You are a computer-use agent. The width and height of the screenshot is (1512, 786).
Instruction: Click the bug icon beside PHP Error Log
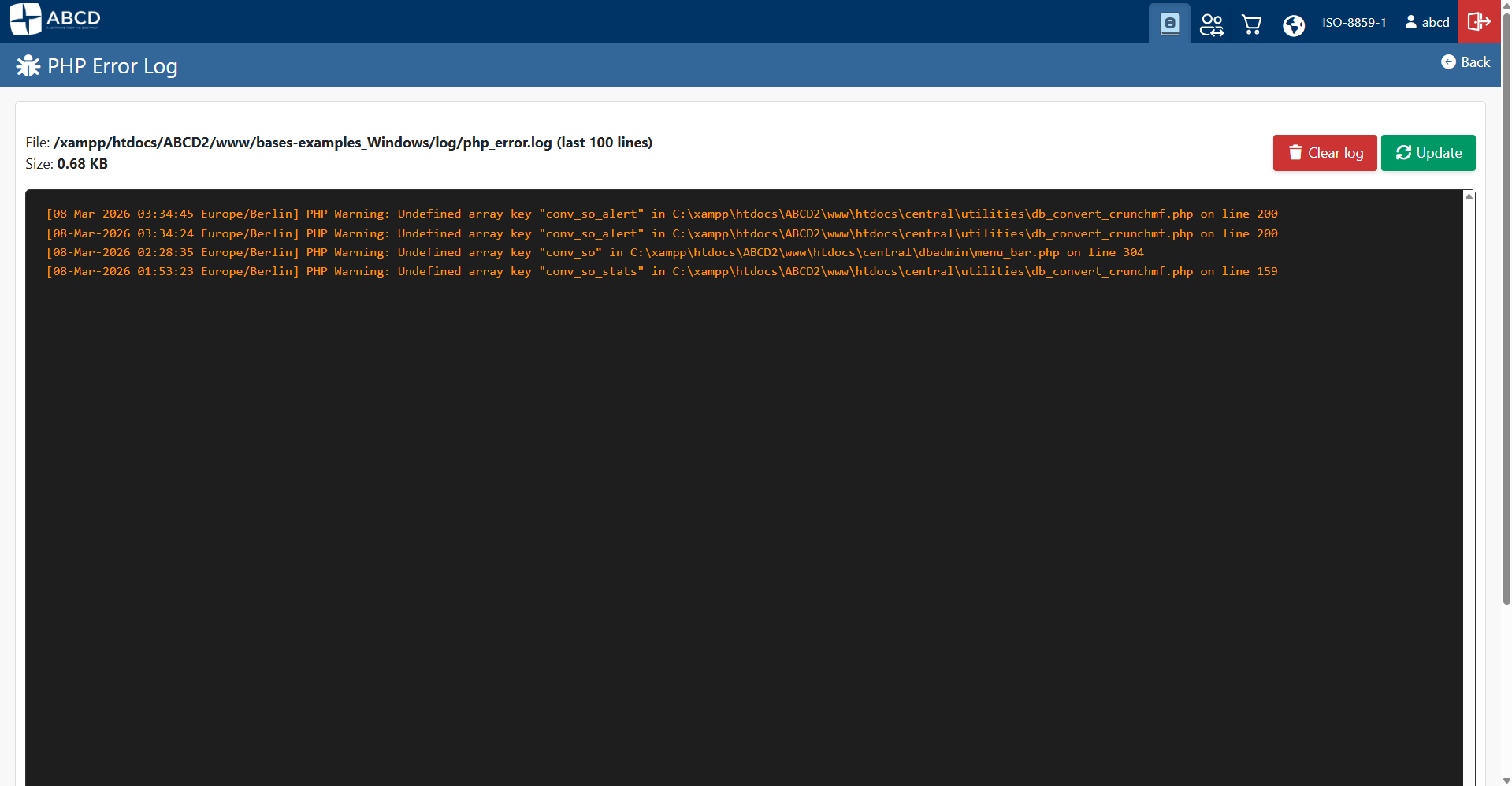point(28,65)
